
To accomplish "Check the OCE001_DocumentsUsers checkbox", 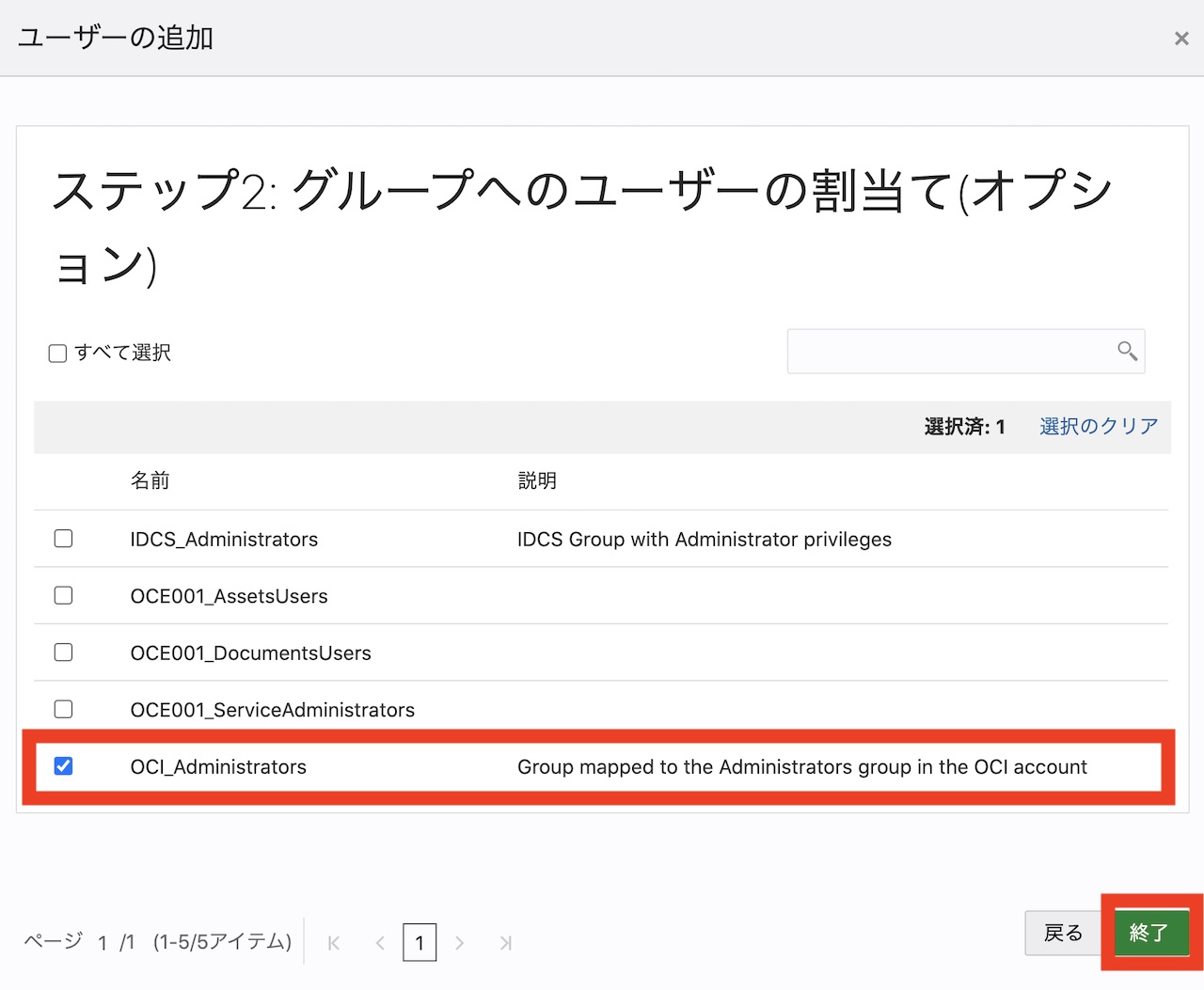I will click(x=63, y=652).
